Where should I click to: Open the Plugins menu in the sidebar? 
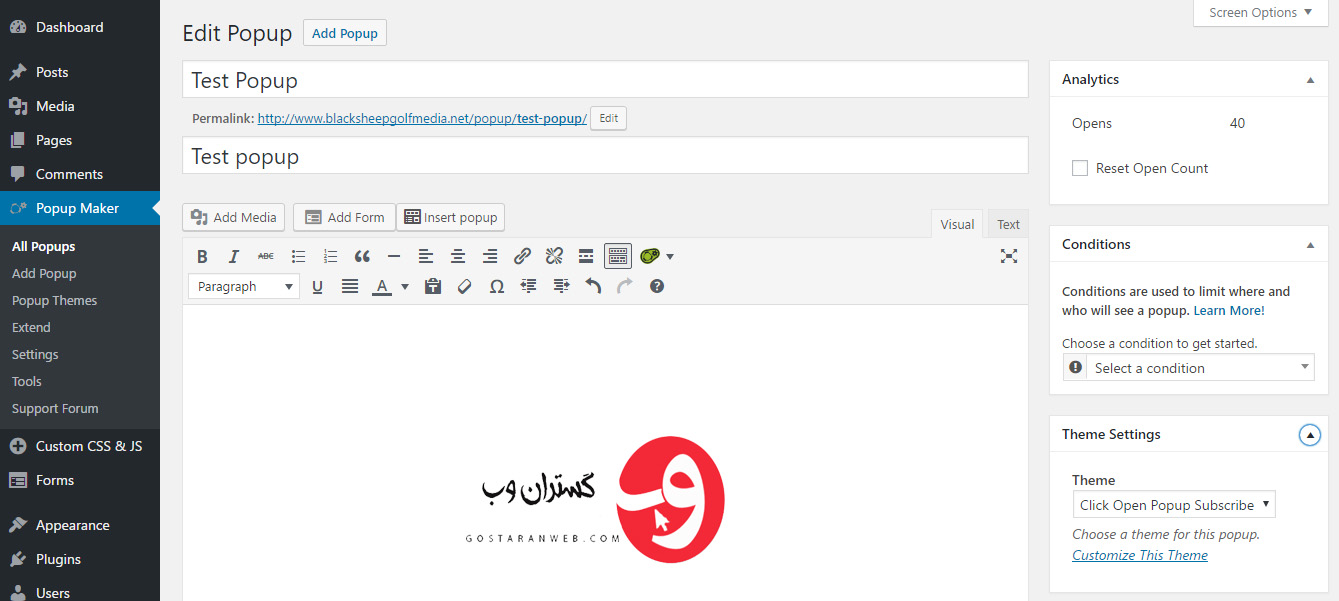[x=80, y=559]
